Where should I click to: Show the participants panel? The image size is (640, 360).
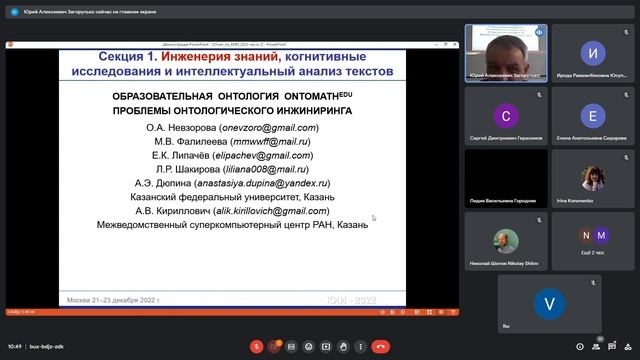tap(596, 347)
